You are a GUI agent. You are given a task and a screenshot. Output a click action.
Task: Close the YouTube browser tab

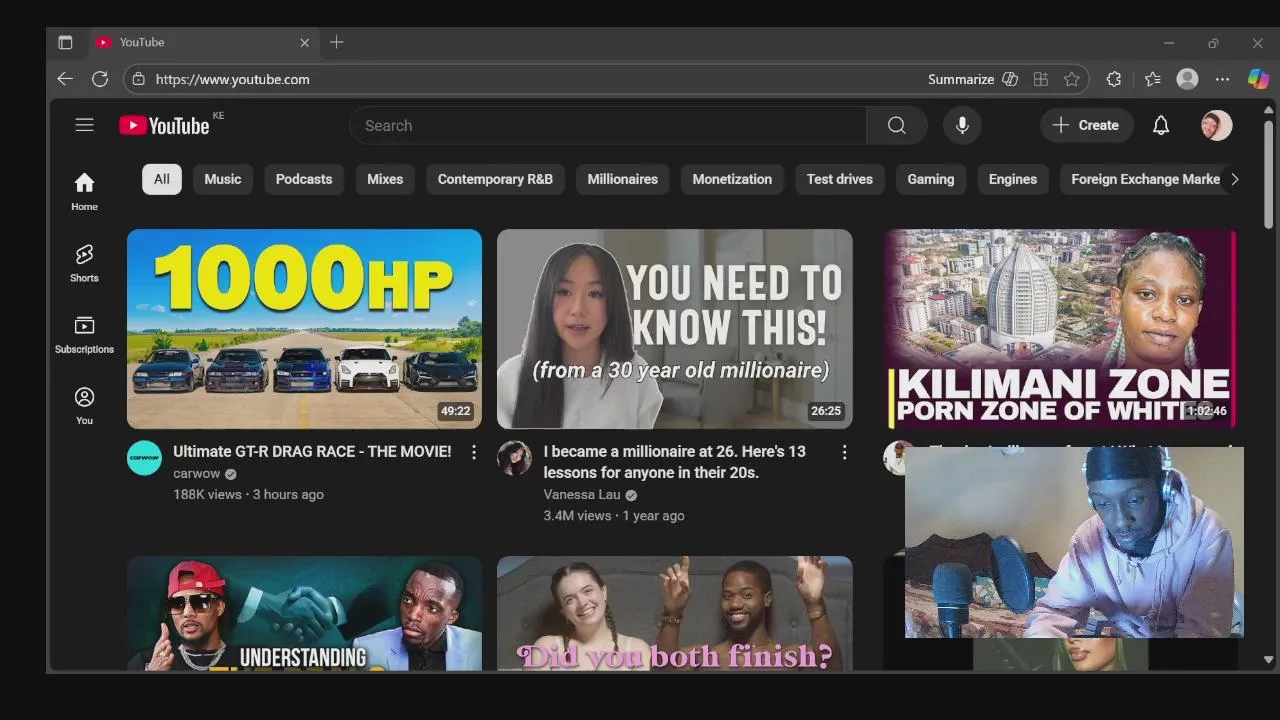coord(305,42)
